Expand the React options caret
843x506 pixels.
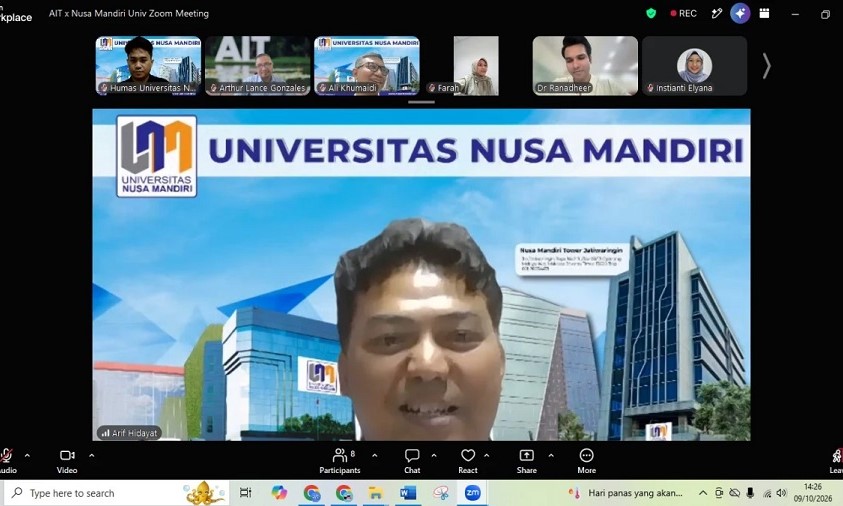pyautogui.click(x=487, y=455)
